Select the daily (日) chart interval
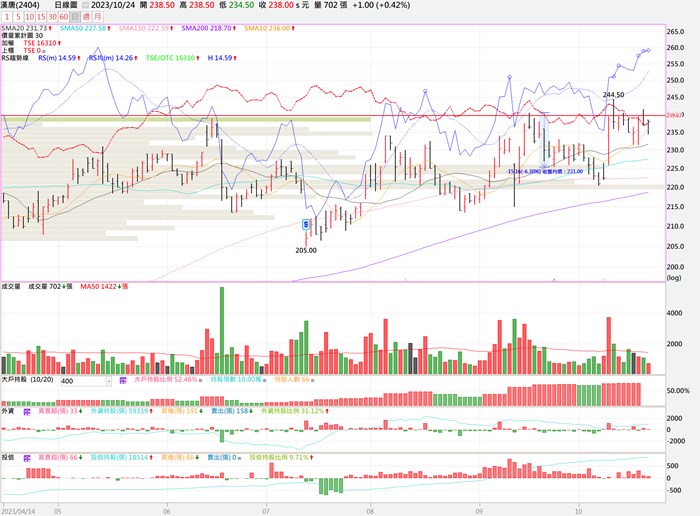This screenshot has width=700, height=516. [77, 17]
